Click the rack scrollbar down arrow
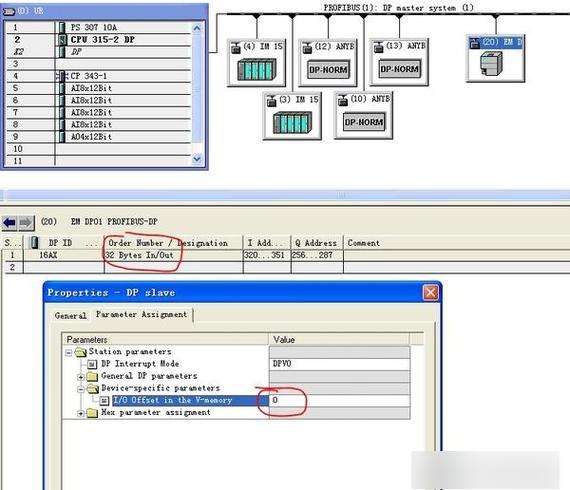 point(197,159)
